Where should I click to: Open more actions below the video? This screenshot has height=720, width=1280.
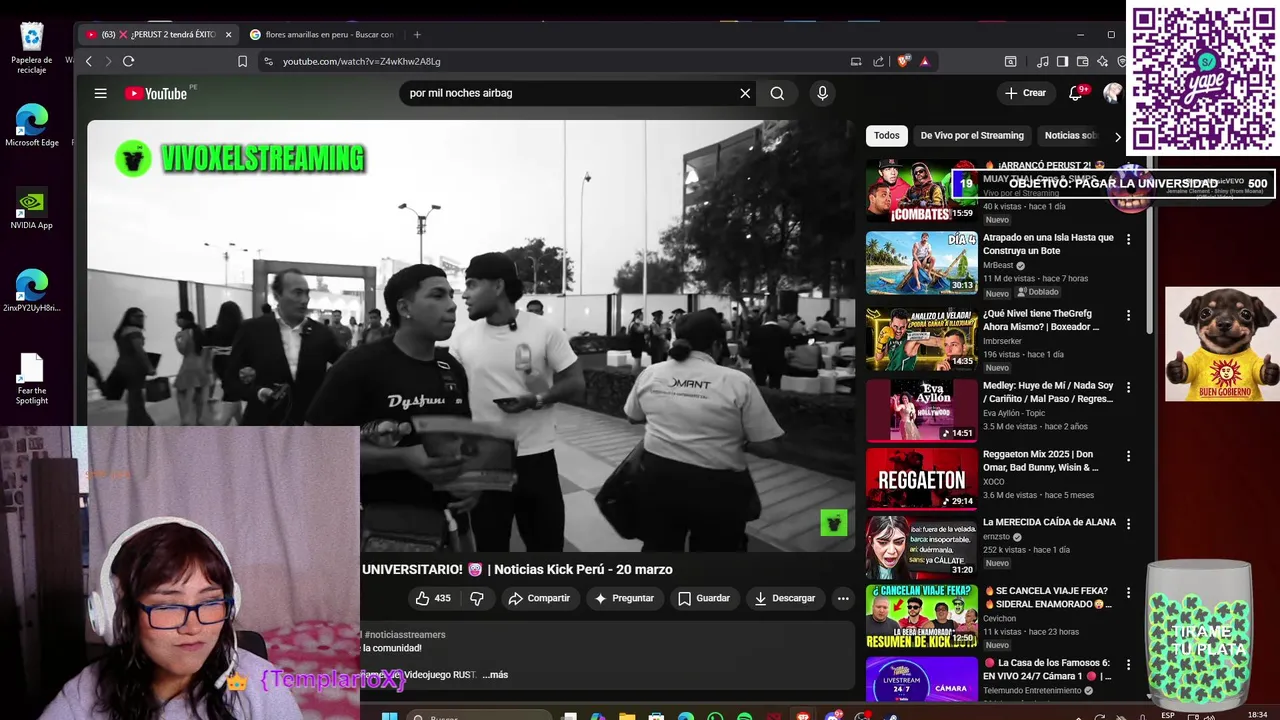pos(843,598)
